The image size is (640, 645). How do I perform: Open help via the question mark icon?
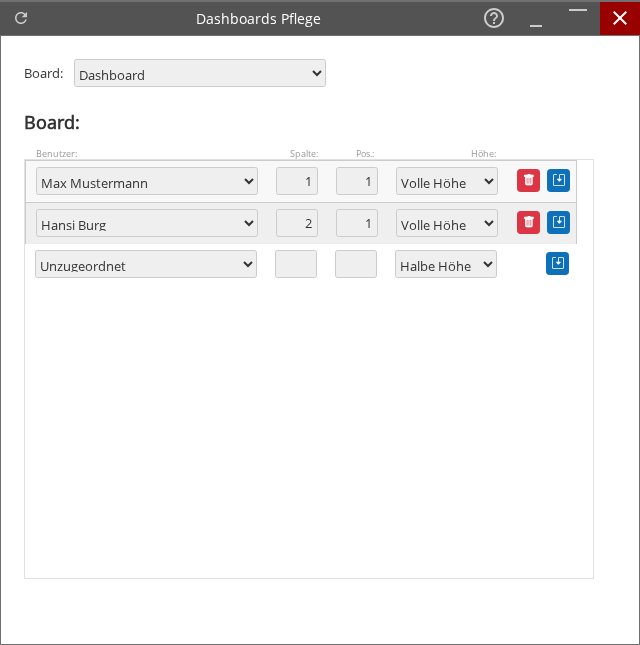click(x=493, y=18)
